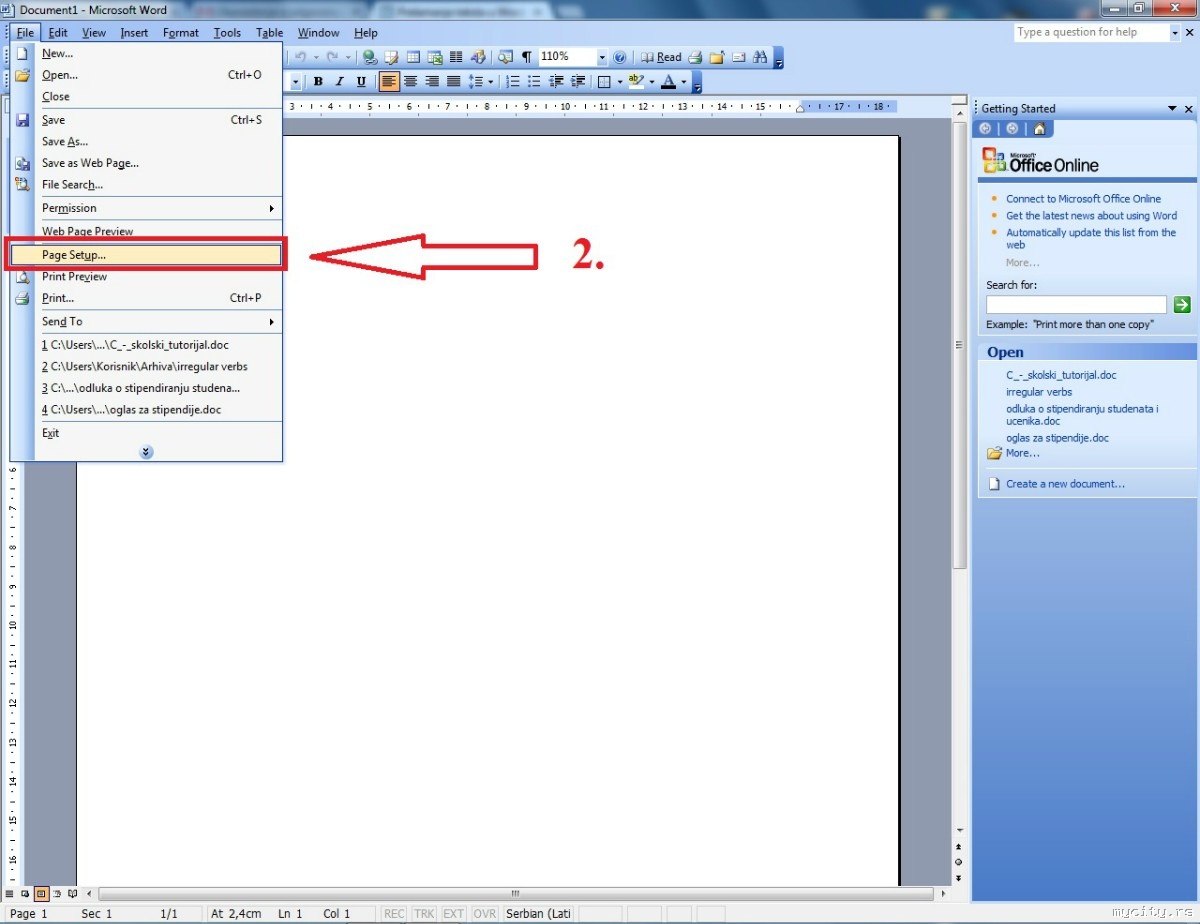Toggle TRK track changes indicator
The height and width of the screenshot is (924, 1200).
click(424, 914)
